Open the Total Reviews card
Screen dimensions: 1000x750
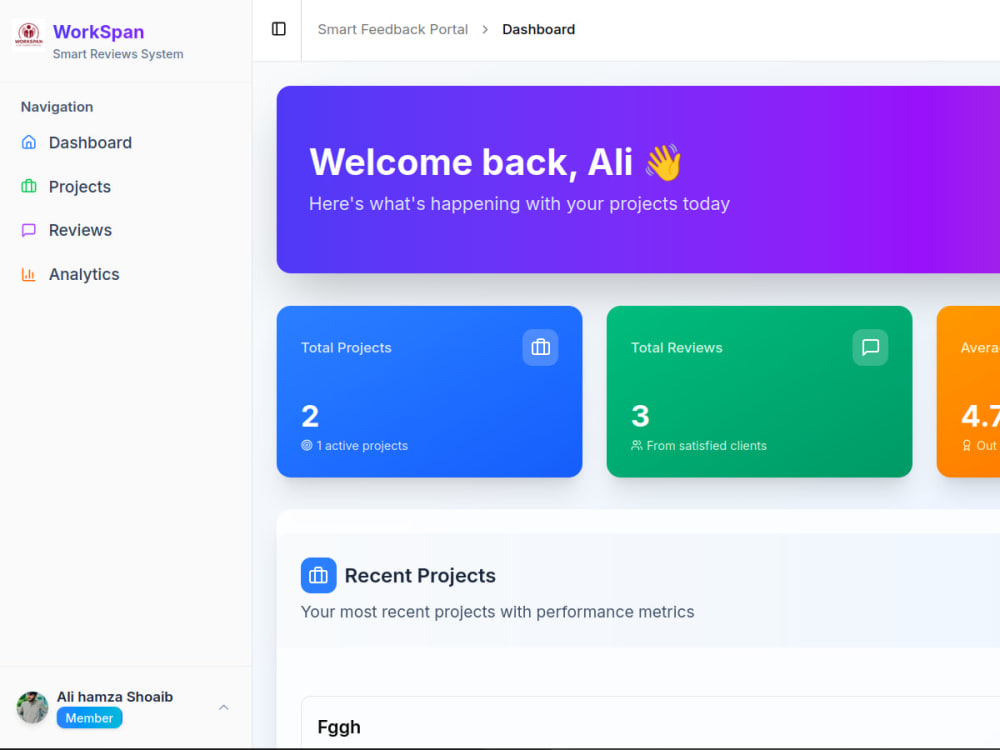point(759,392)
